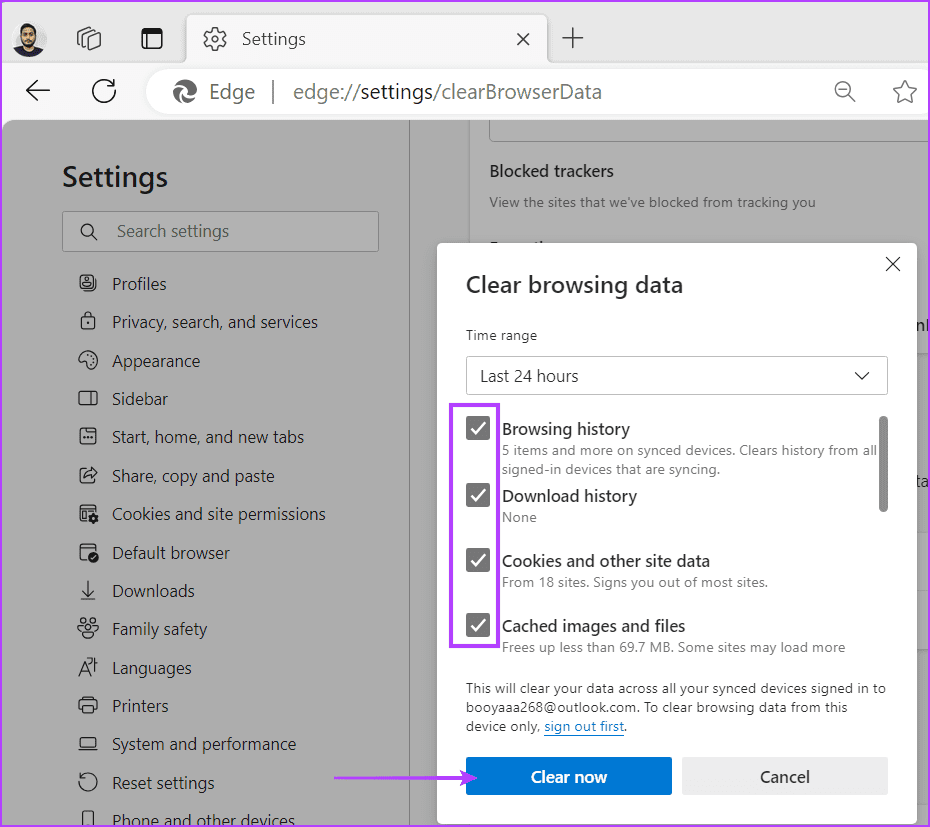Viewport: 930px width, 827px height.
Task: Open System and performance settings
Action: [x=204, y=744]
